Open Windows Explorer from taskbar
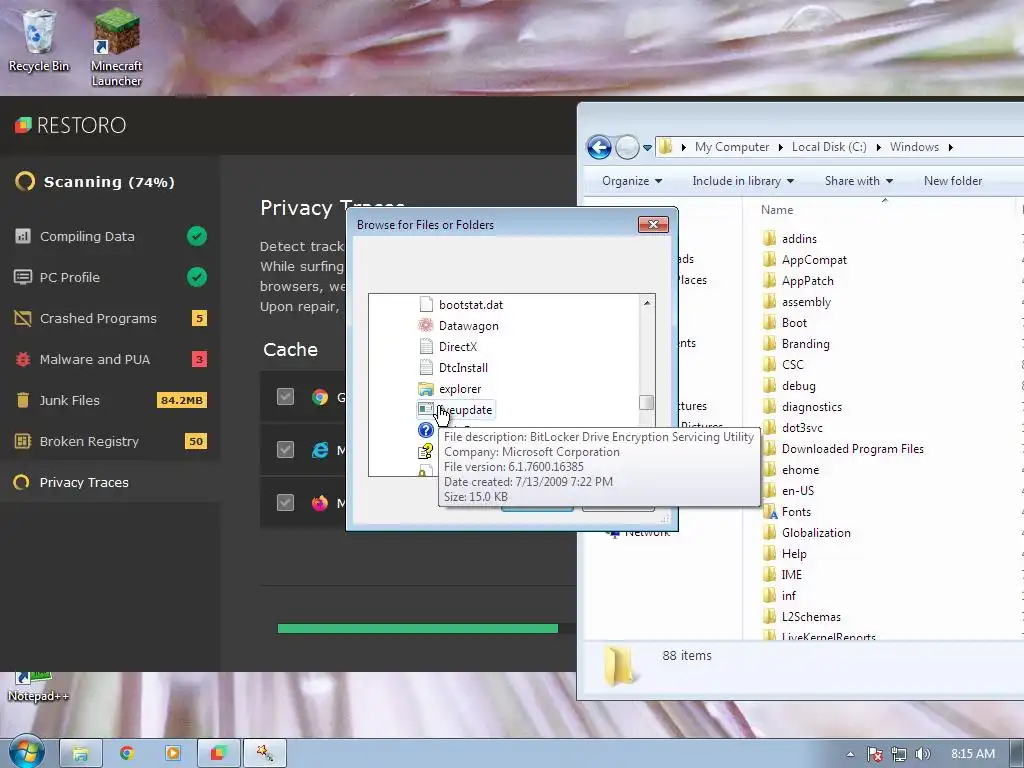Image resolution: width=1024 pixels, height=768 pixels. [x=81, y=754]
